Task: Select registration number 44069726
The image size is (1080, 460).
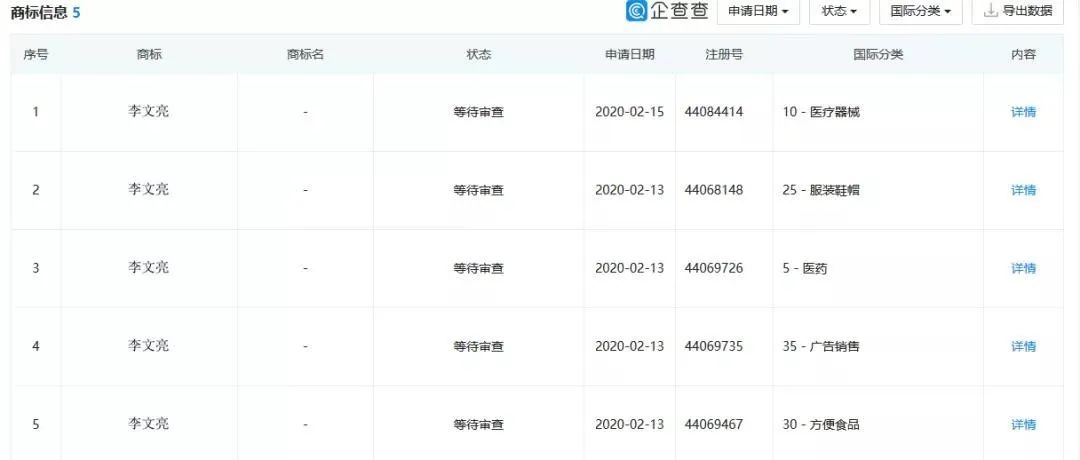Action: tap(714, 268)
